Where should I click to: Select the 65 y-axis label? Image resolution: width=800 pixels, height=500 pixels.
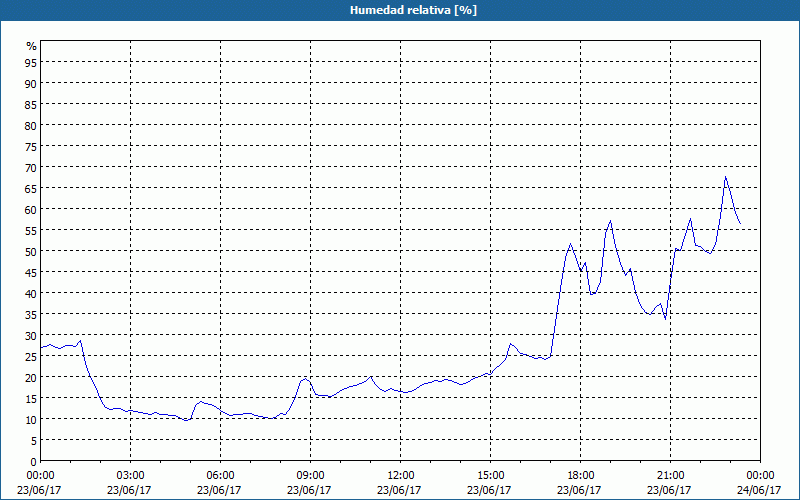(x=31, y=188)
